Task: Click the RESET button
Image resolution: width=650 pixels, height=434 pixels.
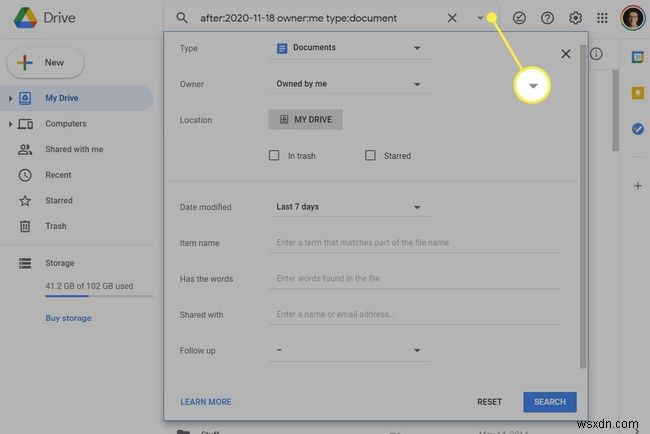Action: pyautogui.click(x=489, y=402)
